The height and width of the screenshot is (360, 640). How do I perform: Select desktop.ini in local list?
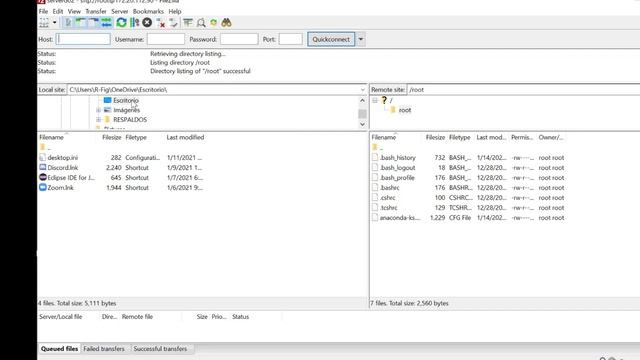(x=62, y=158)
